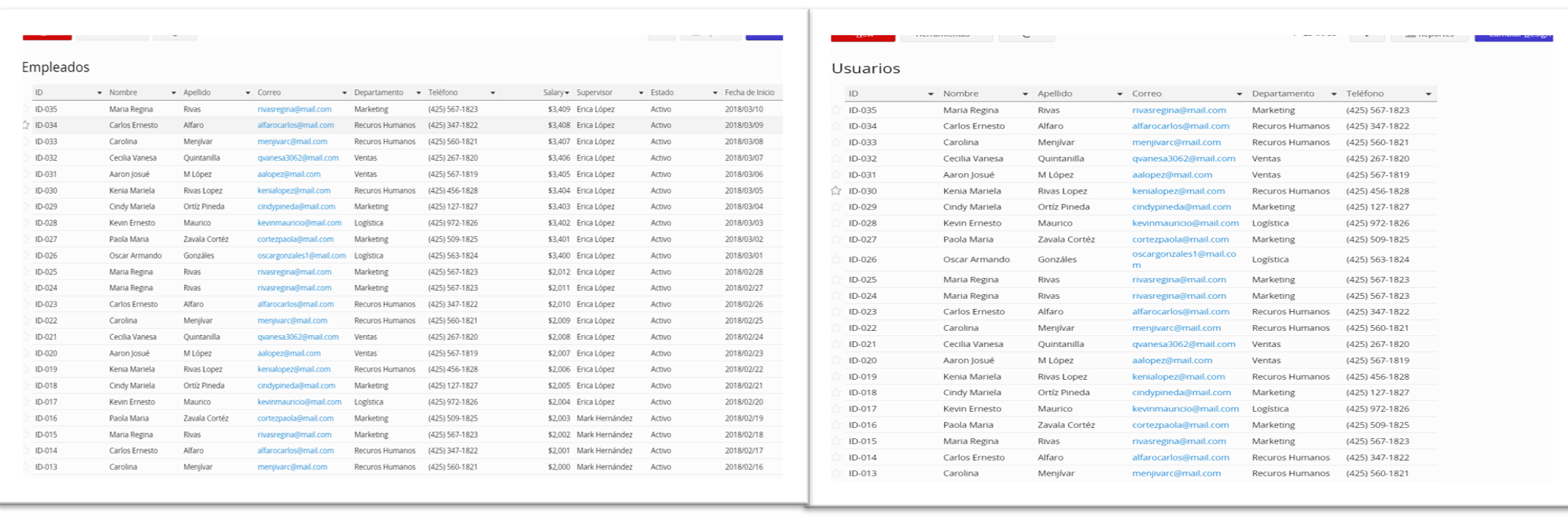Open Estado column dropdown in Empleados
This screenshot has height=520, width=1568.
point(715,93)
